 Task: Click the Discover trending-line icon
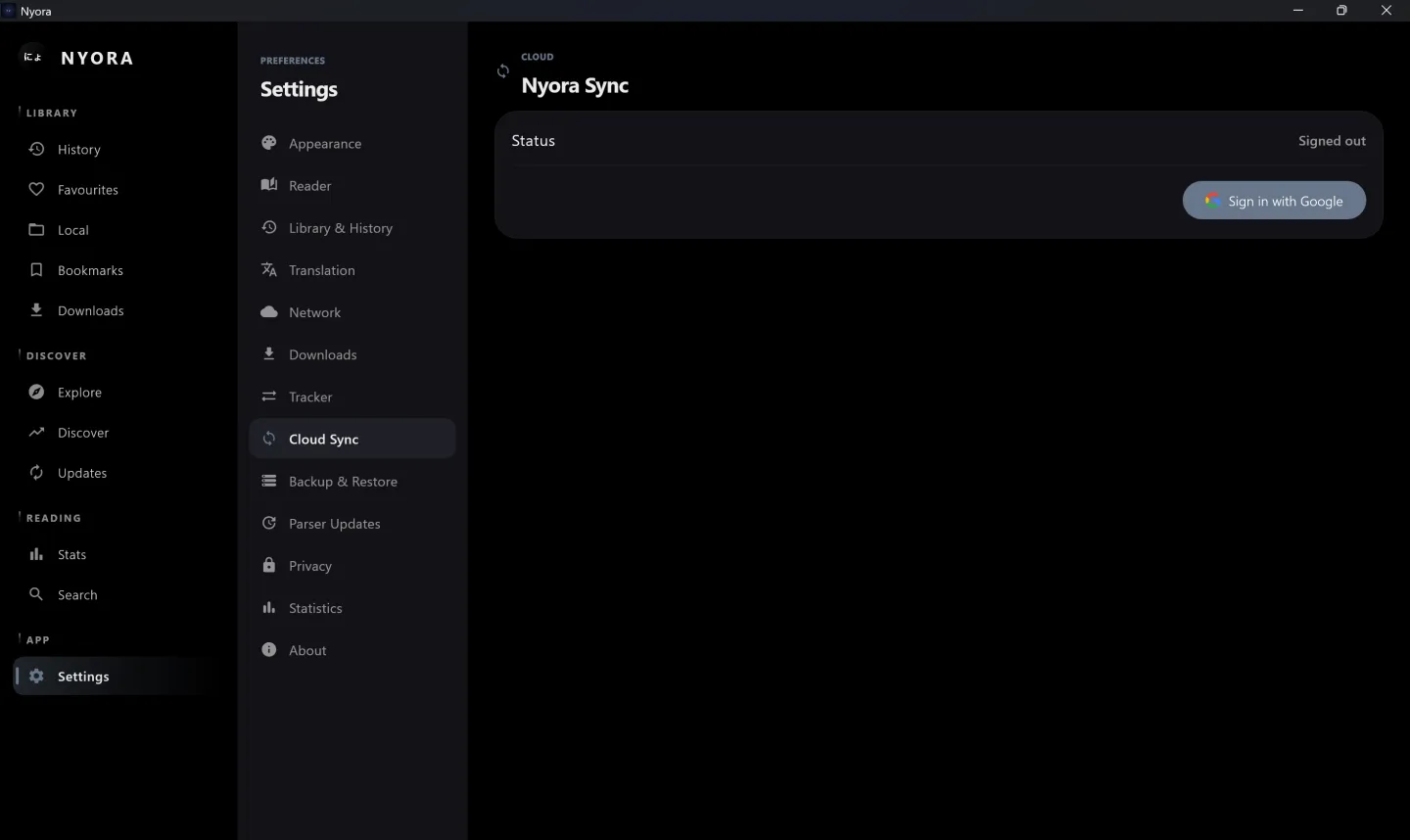coord(36,432)
